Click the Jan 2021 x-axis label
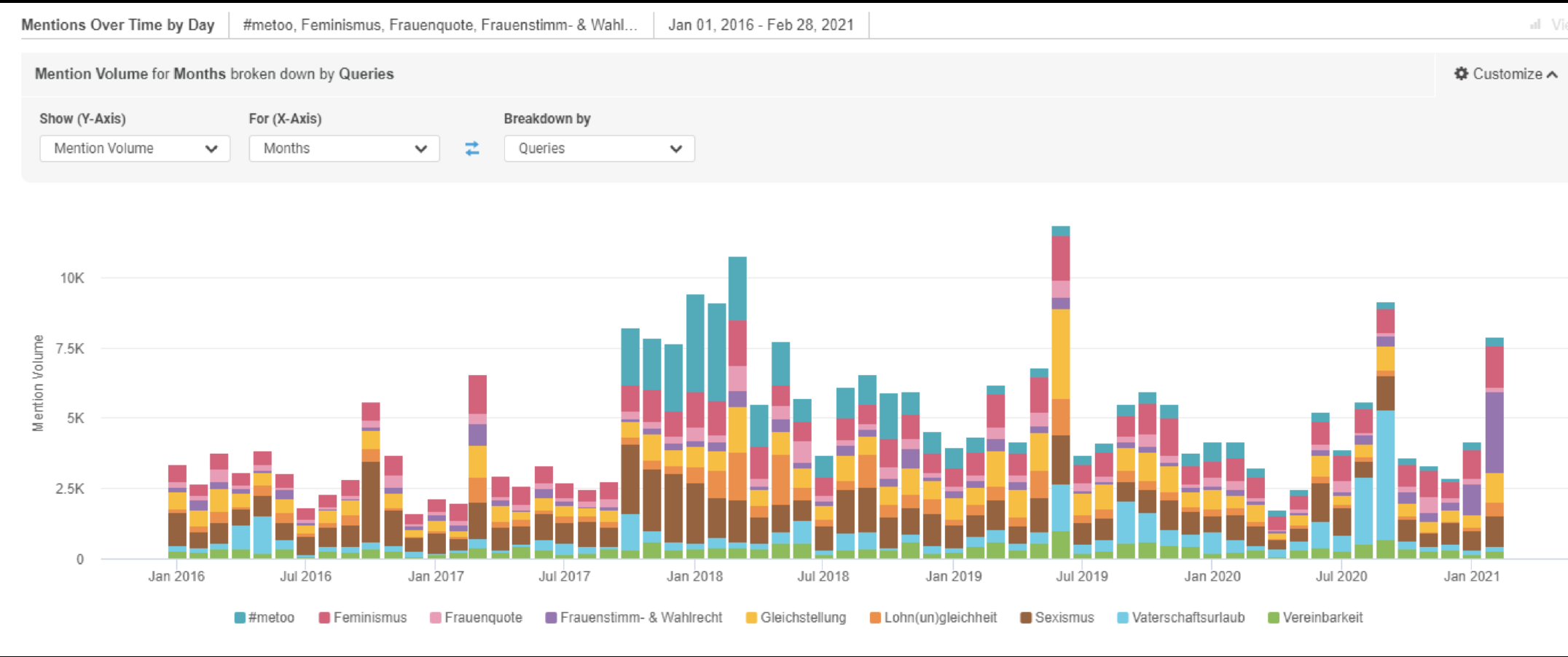The width and height of the screenshot is (1568, 657). 1472,576
